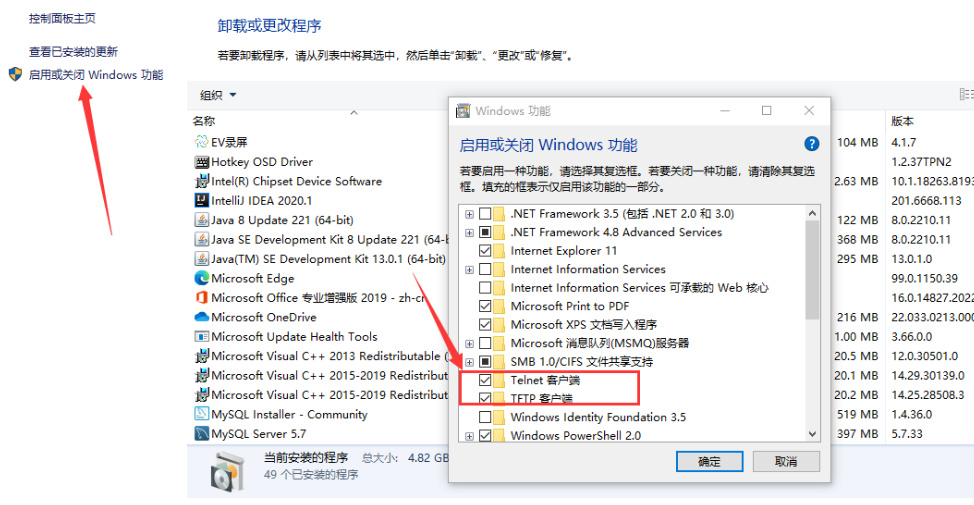The height and width of the screenshot is (505, 974).
Task: Click the scroll up arrow in features list
Action: (812, 213)
